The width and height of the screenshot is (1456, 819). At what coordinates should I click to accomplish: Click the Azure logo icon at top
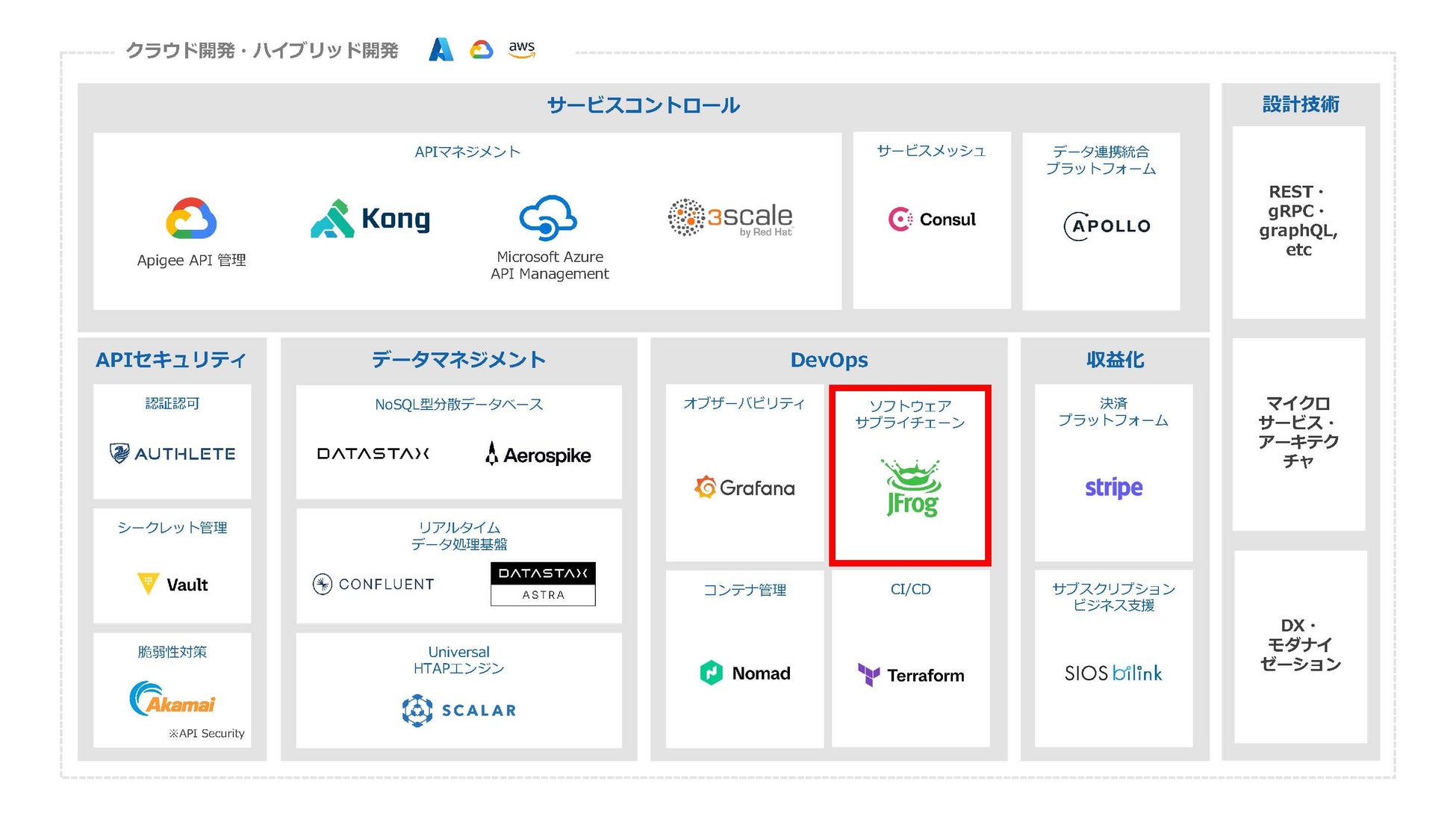click(x=441, y=50)
